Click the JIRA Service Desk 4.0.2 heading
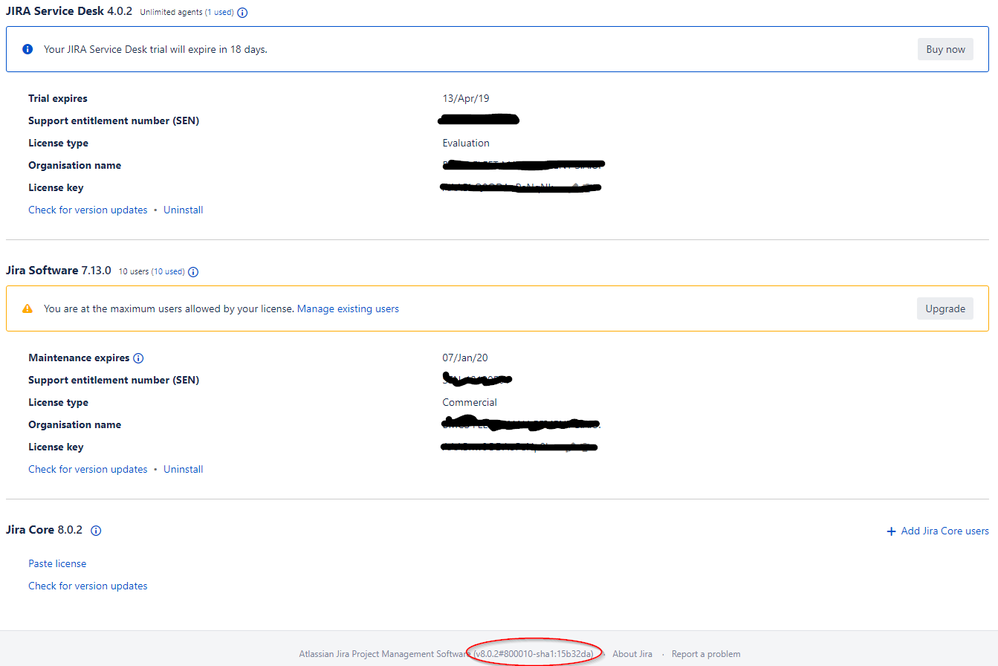This screenshot has width=998, height=666. tap(69, 11)
